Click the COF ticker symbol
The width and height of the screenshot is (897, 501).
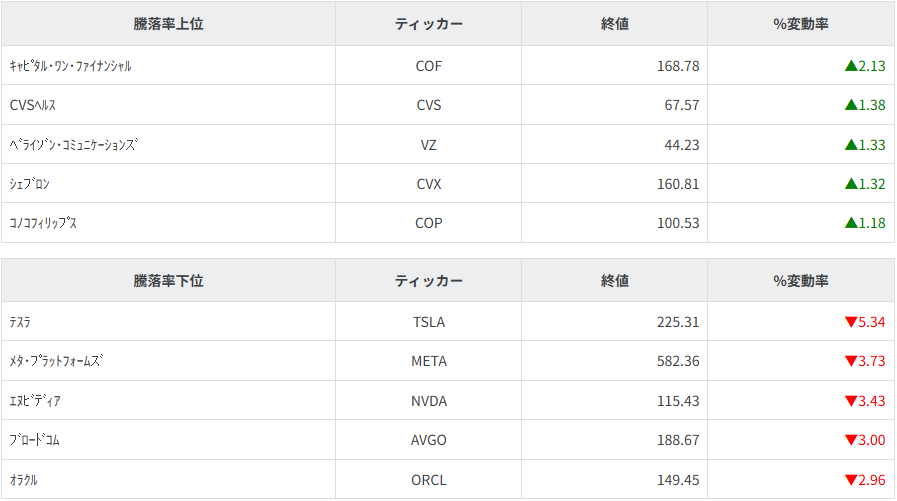pyautogui.click(x=428, y=66)
